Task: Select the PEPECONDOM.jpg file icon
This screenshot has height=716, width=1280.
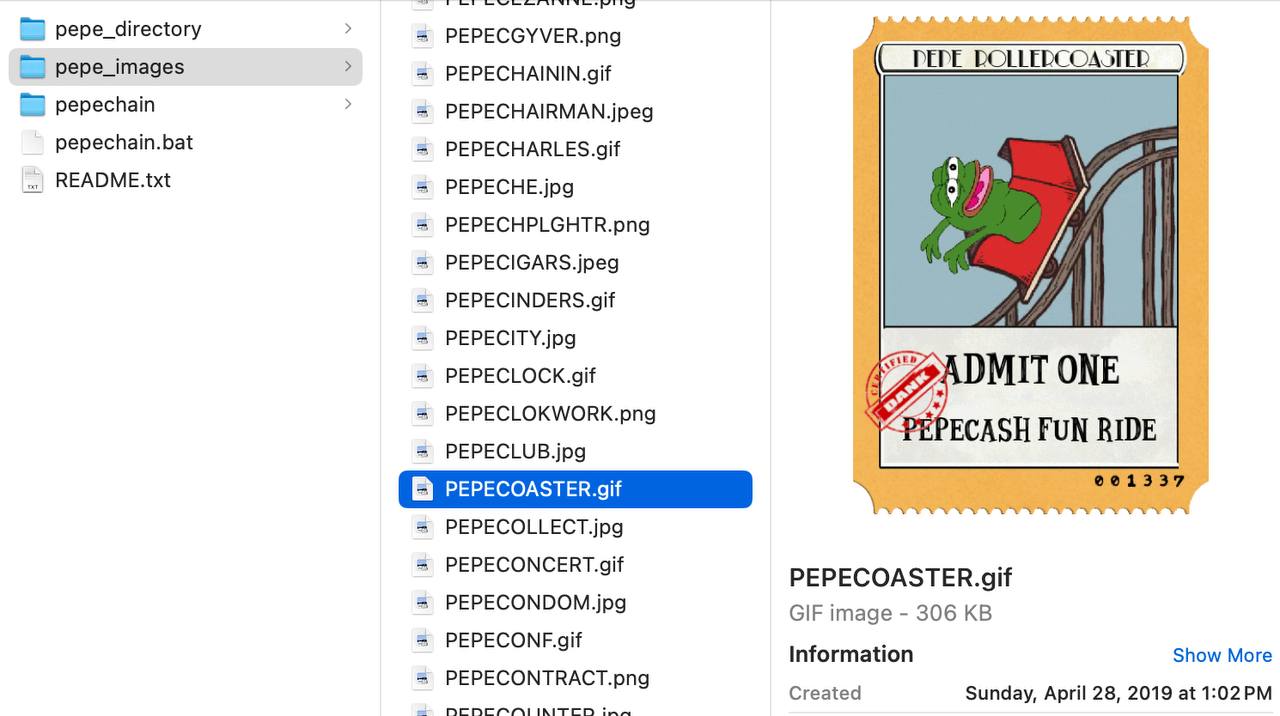Action: coord(423,603)
